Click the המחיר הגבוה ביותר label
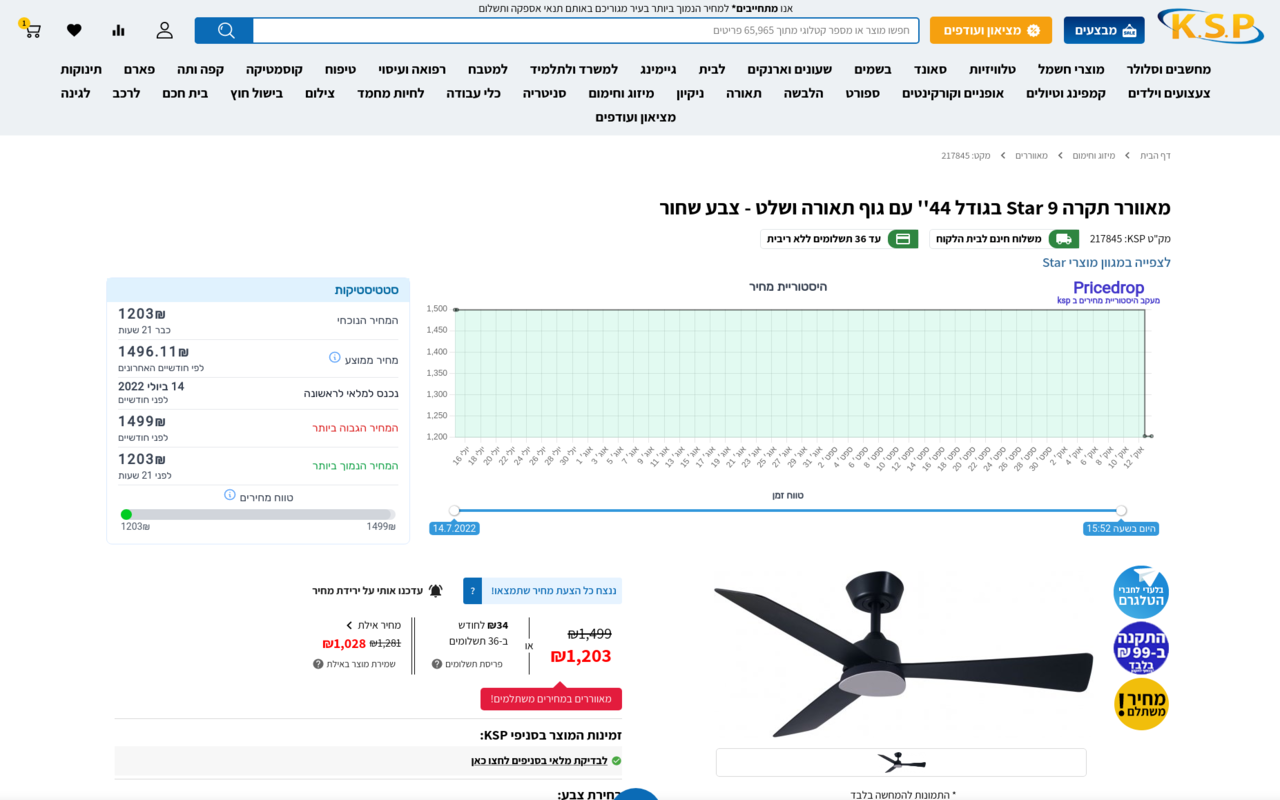The width and height of the screenshot is (1280, 800). (355, 428)
